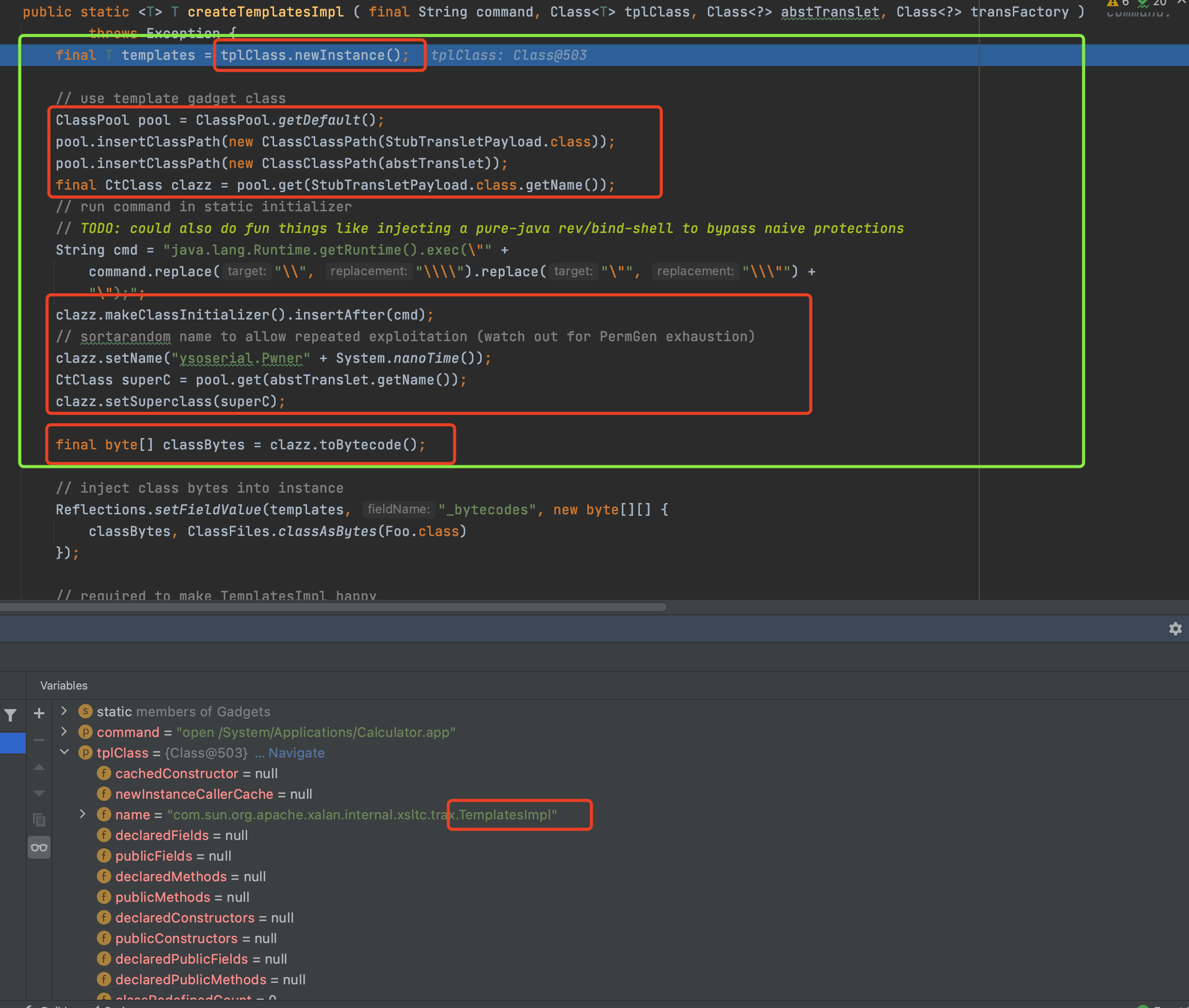
Task: Click inline hint 'tplClass: Class@503'
Action: tap(508, 55)
